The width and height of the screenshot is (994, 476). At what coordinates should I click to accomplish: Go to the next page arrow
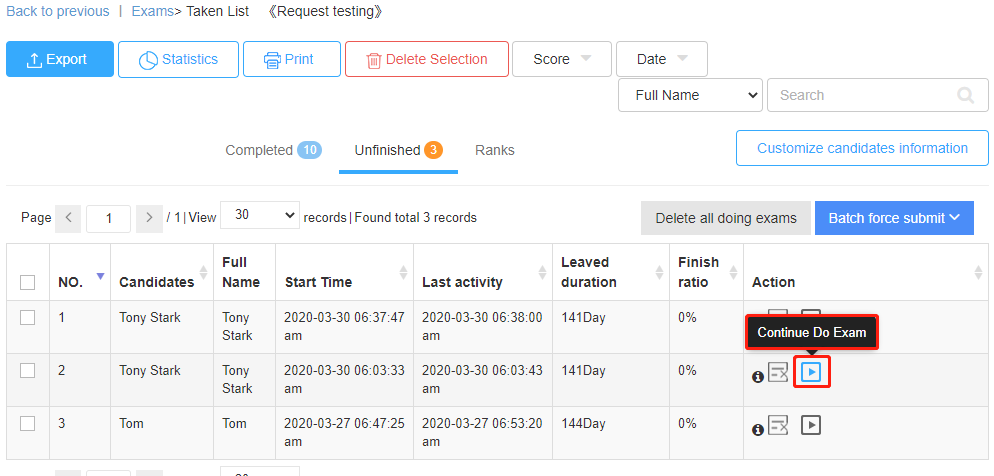coord(149,218)
